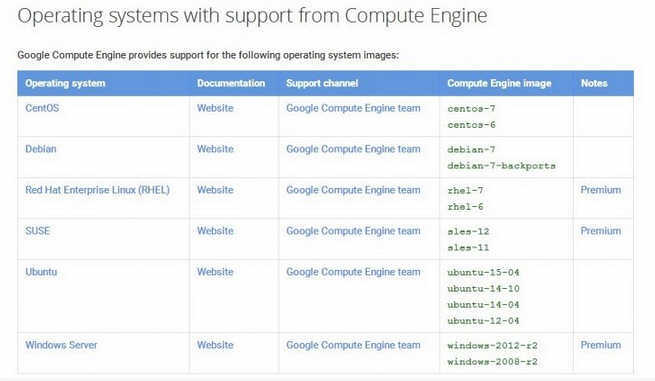Visit the Website link for Debian
This screenshot has width=655, height=381.
click(x=215, y=149)
